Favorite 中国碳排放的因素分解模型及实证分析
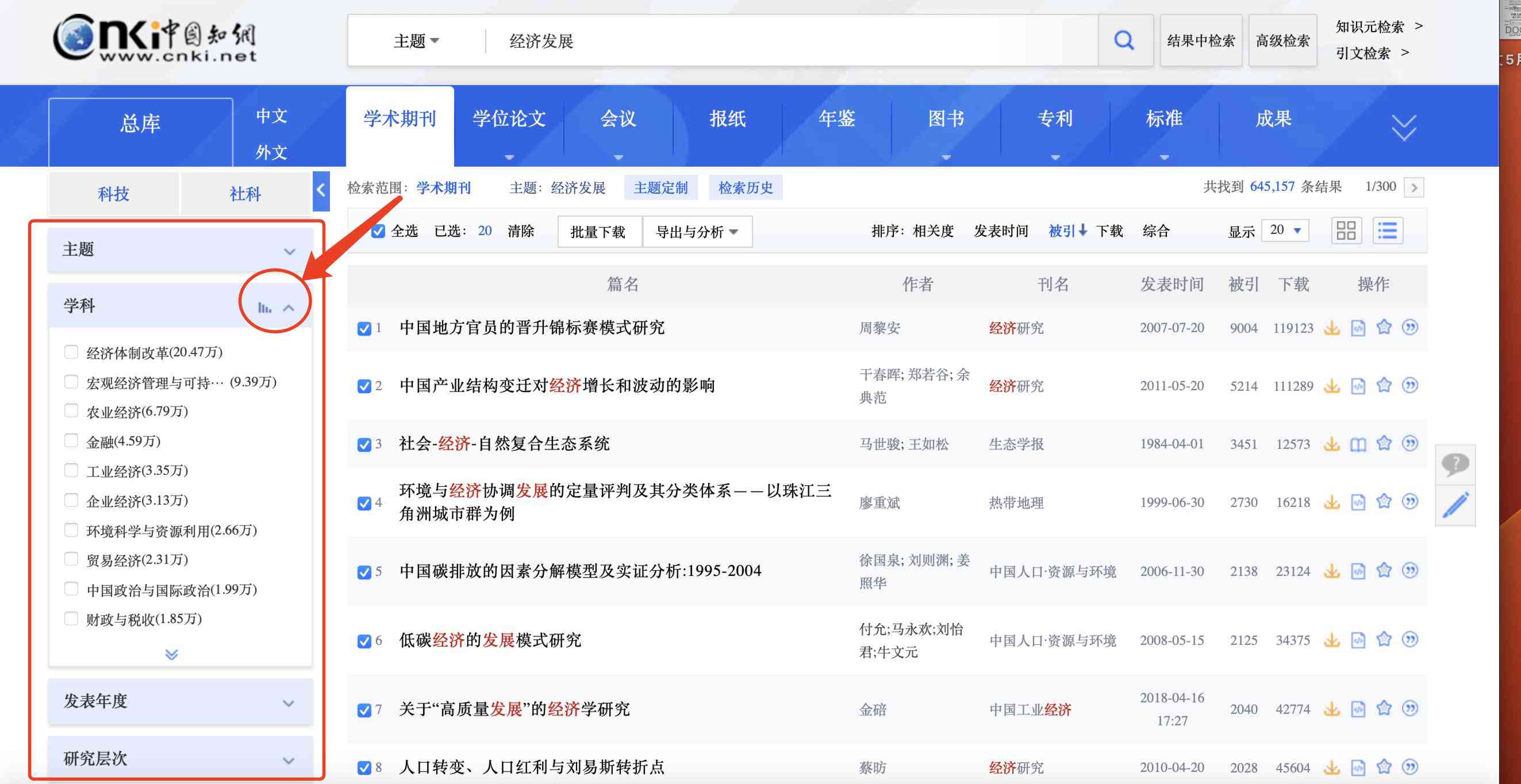Viewport: 1521px width, 784px height. click(x=1384, y=571)
